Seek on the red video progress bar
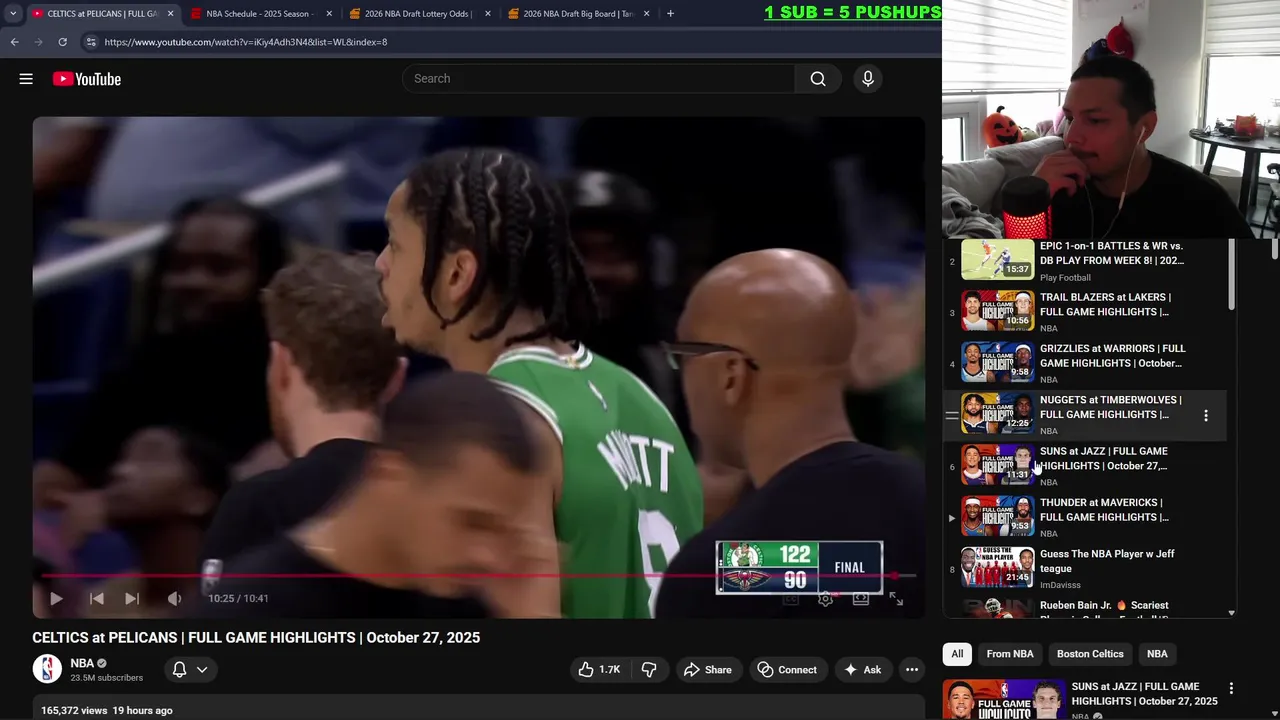Screen dimensions: 1280x720 (x=478, y=576)
